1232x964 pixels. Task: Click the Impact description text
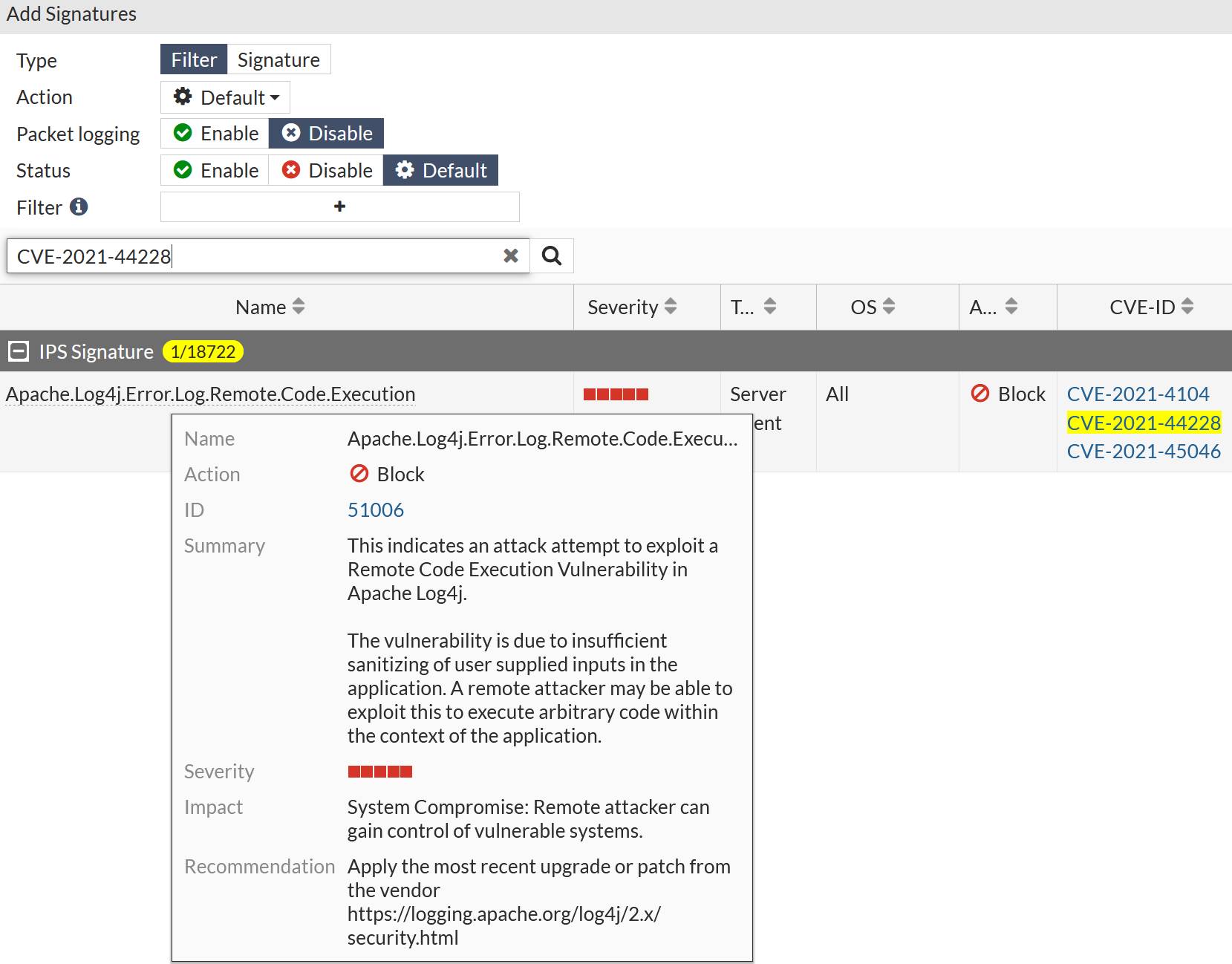pos(528,818)
